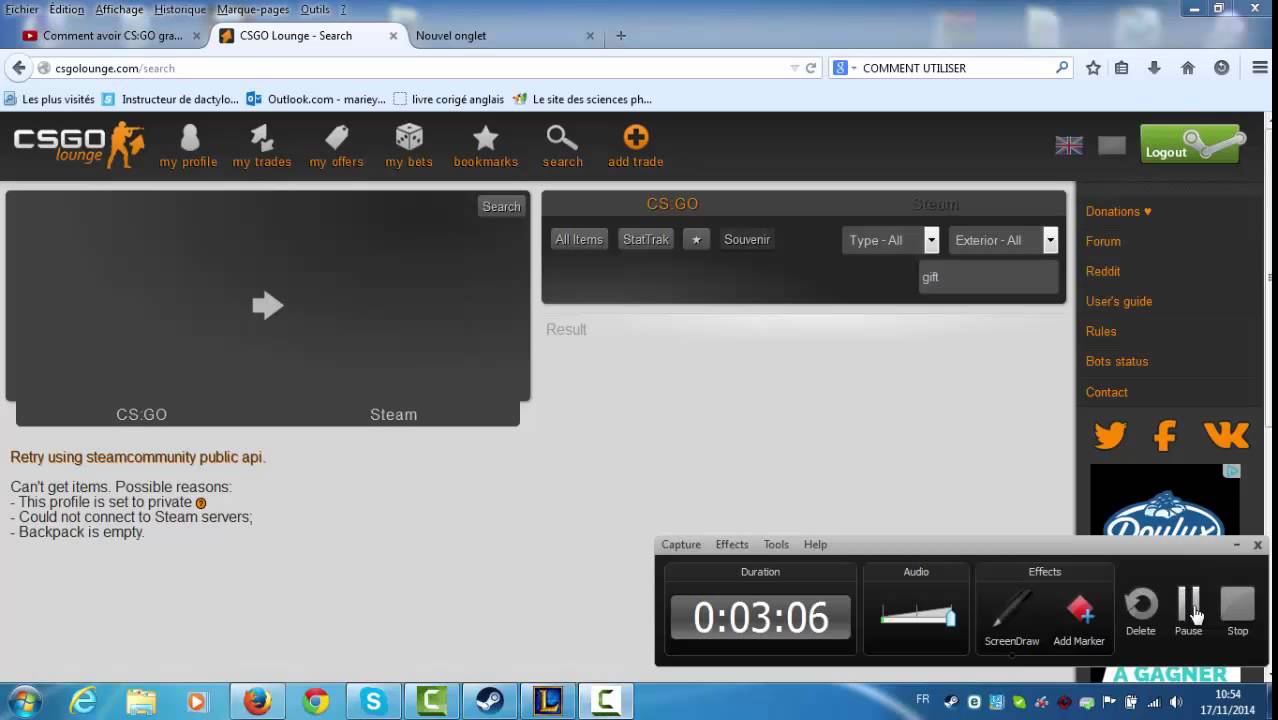The width and height of the screenshot is (1278, 720).
Task: Go back in Firefox
Action: tap(19, 68)
